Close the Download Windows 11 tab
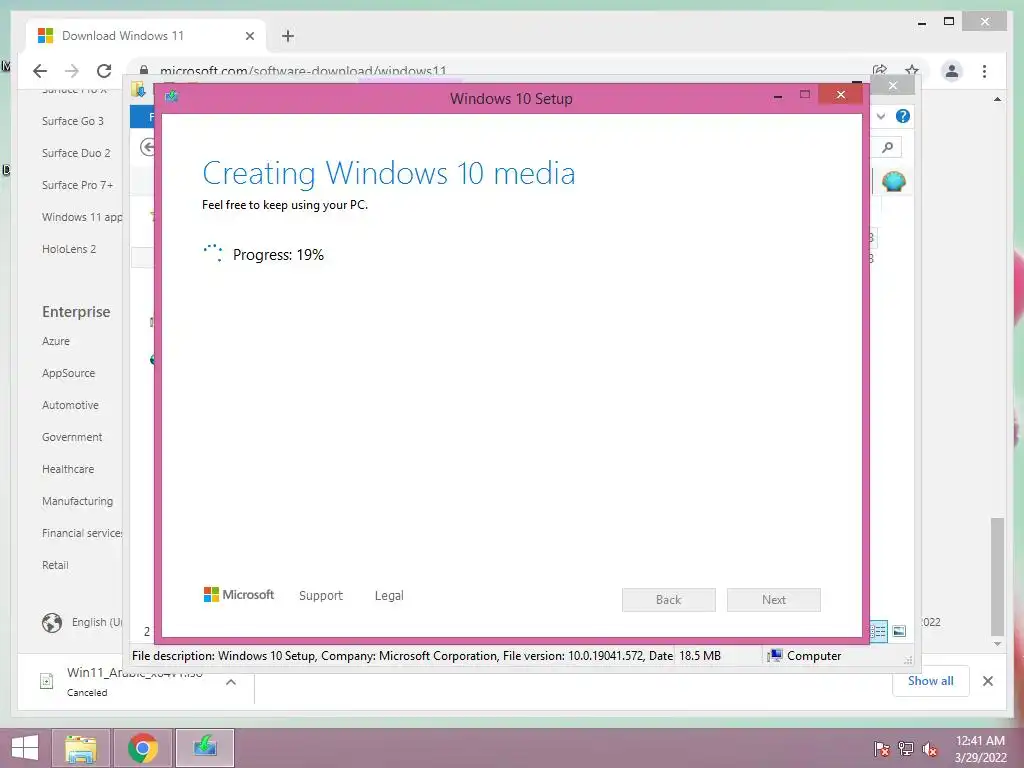Viewport: 1024px width, 768px height. [249, 36]
